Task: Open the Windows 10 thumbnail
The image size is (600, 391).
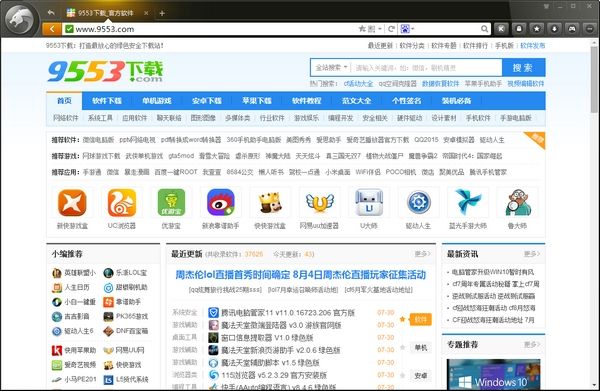Action: 494,374
